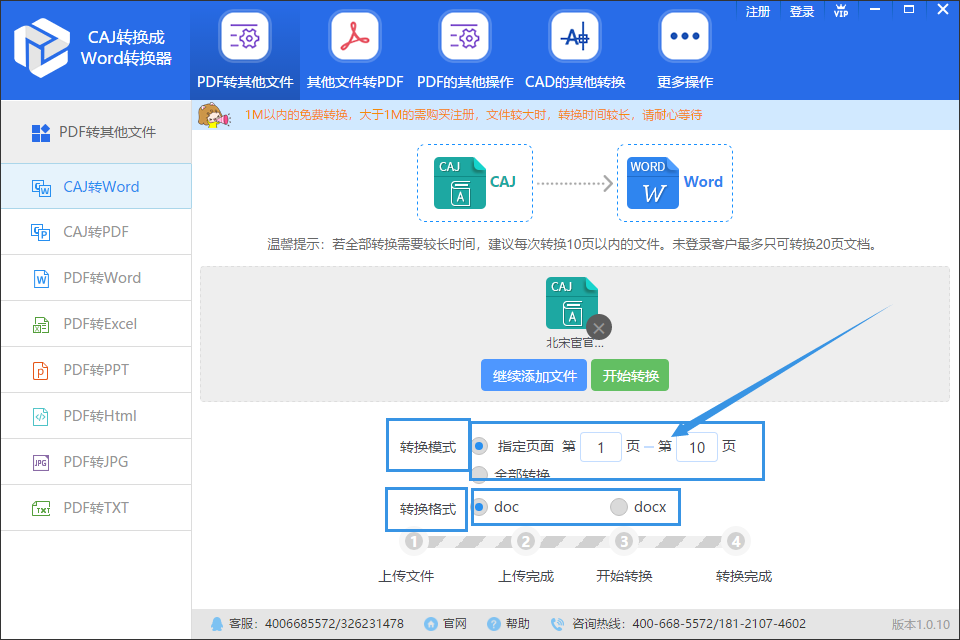Click the VIP crown icon
960x640 pixels.
(x=841, y=11)
